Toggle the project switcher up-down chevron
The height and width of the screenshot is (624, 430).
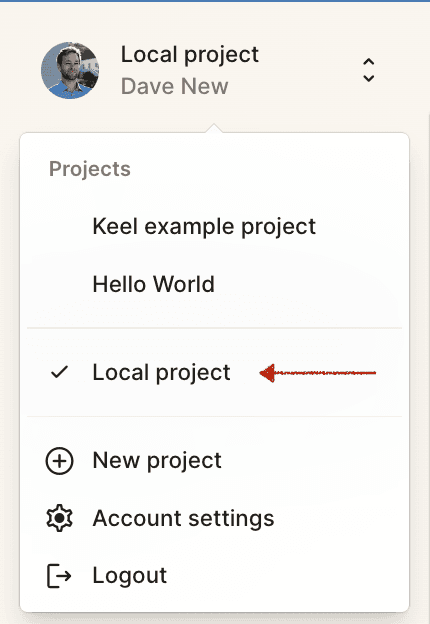[x=369, y=70]
